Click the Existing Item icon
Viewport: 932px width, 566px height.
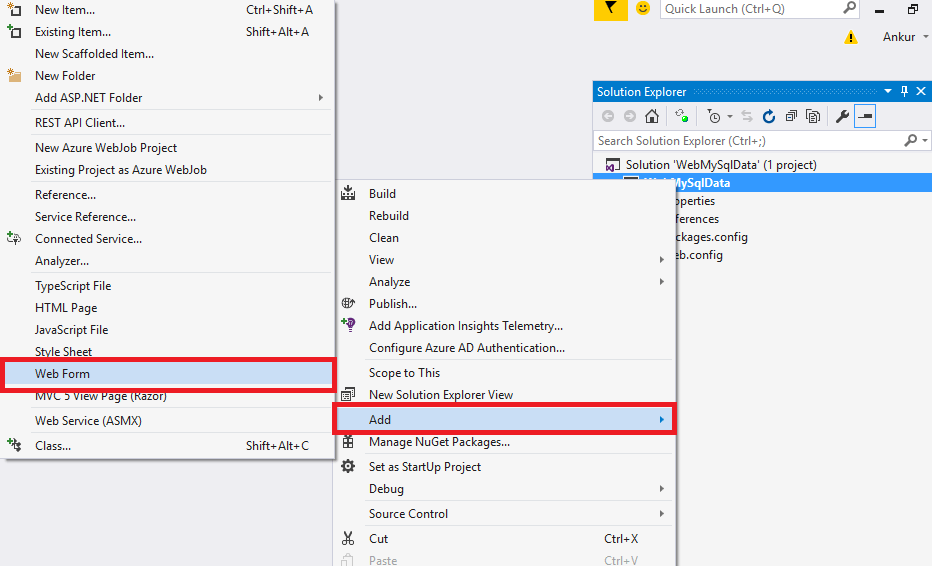[14, 31]
